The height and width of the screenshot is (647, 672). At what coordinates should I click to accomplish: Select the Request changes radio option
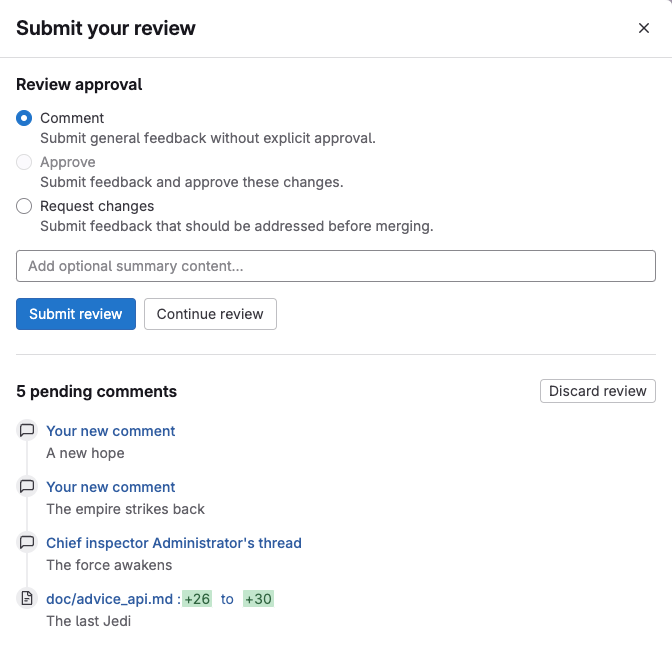[25, 206]
